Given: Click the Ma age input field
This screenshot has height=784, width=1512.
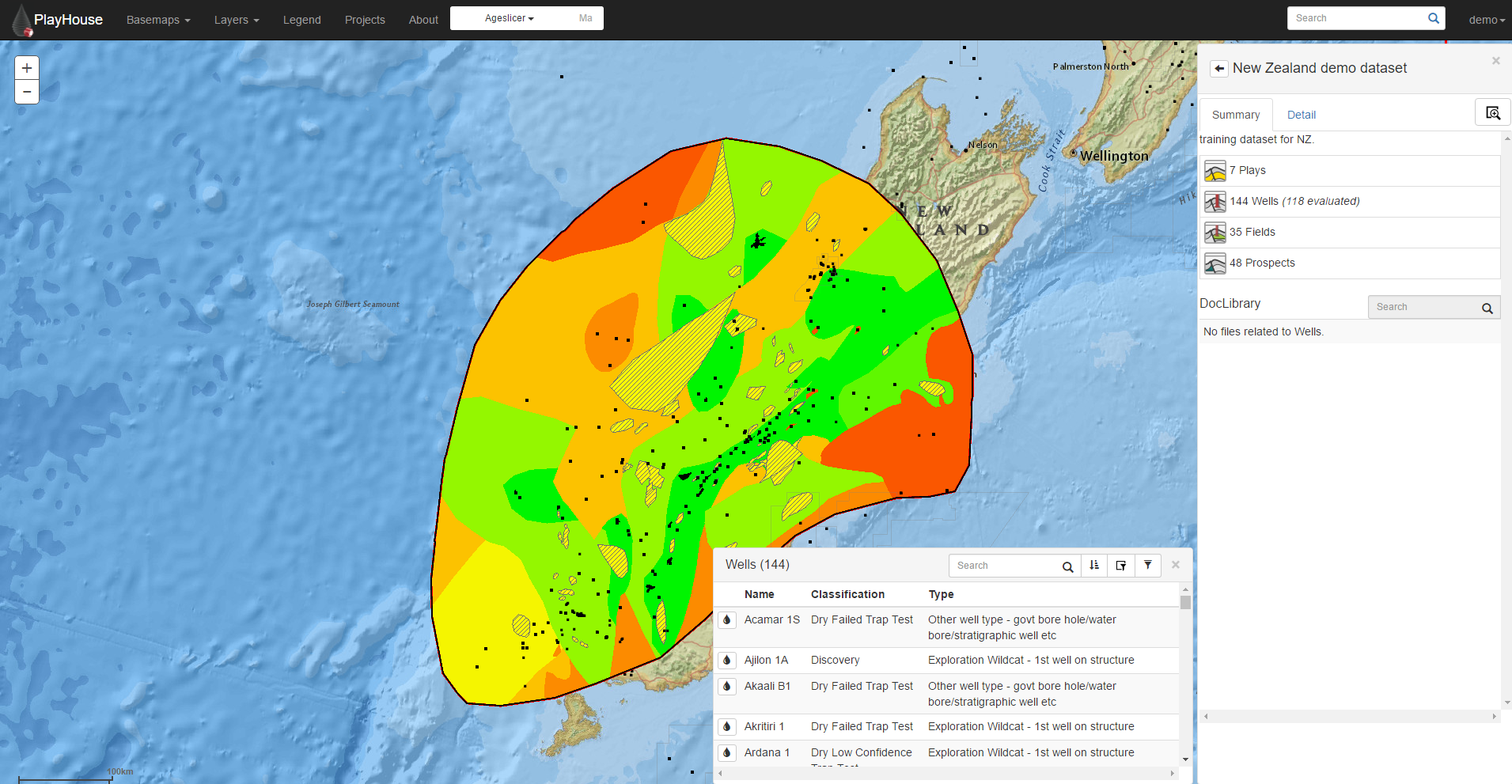Looking at the screenshot, I should pyautogui.click(x=585, y=18).
